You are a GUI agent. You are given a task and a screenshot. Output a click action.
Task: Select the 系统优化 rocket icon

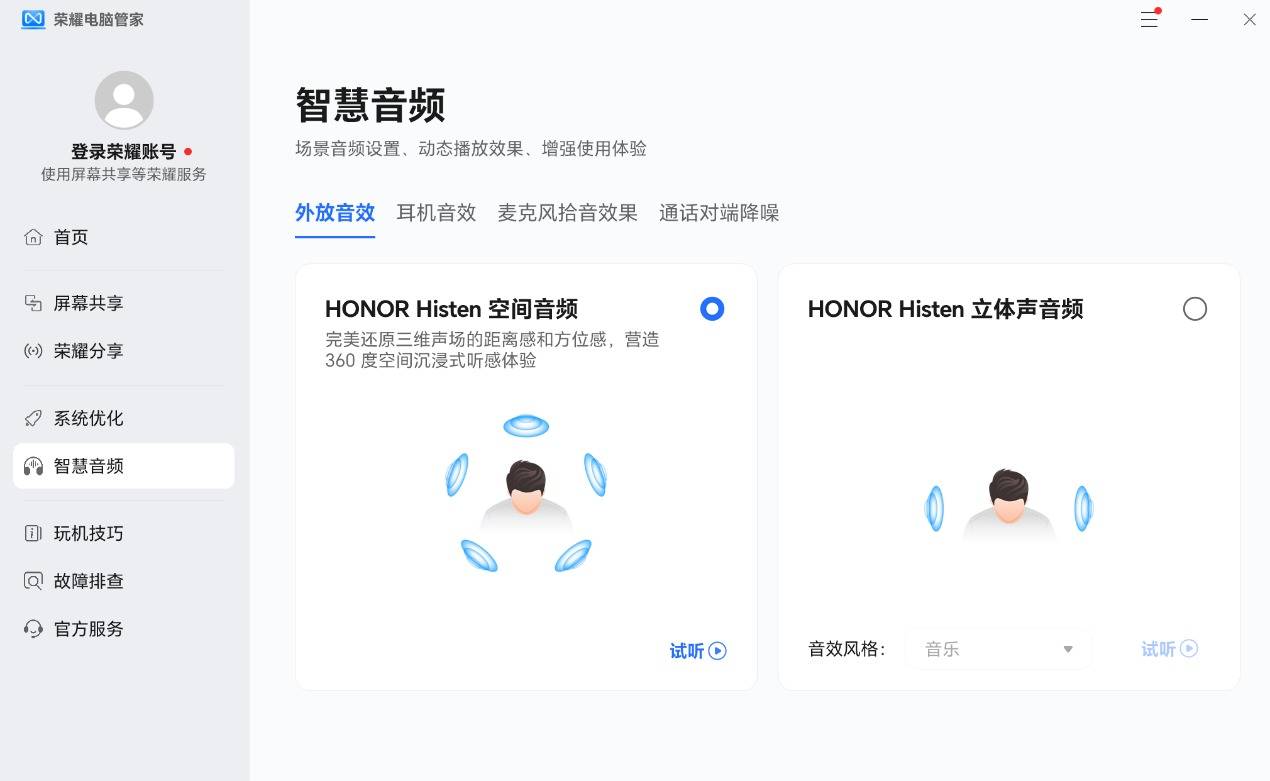(x=33, y=418)
